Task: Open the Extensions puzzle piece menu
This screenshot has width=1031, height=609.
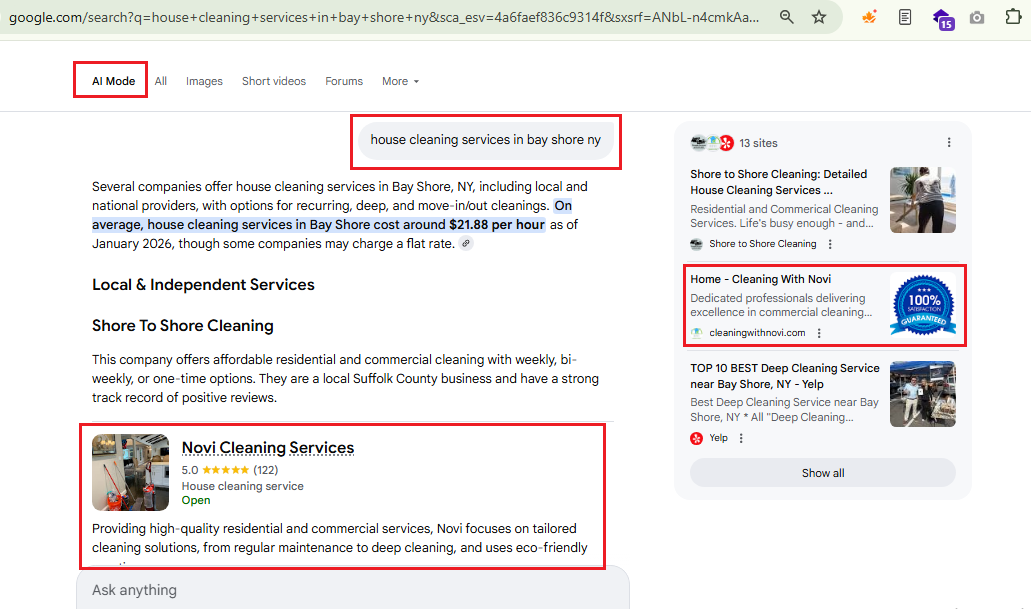Action: coord(1011,17)
